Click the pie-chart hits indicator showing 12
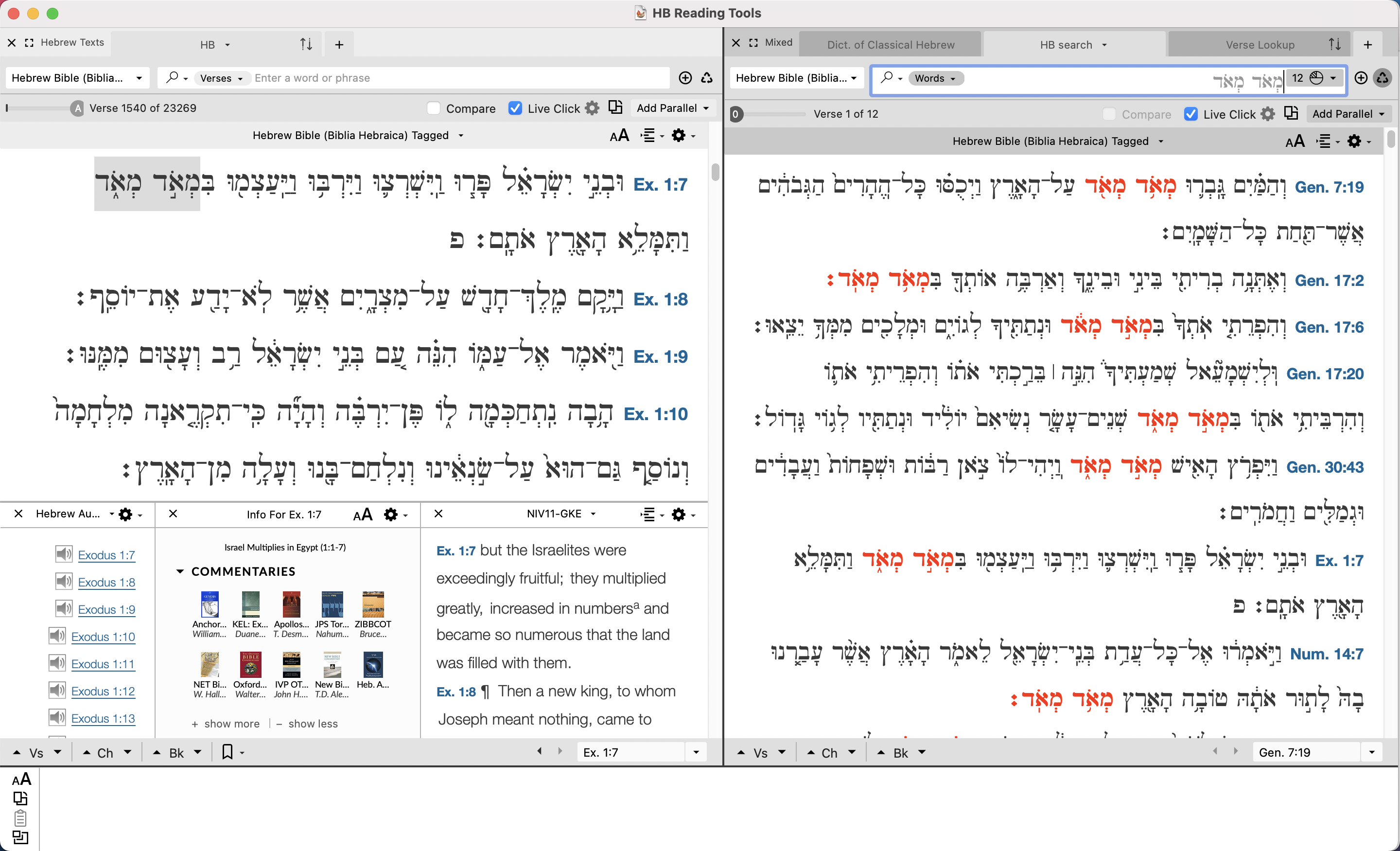 pyautogui.click(x=1317, y=78)
